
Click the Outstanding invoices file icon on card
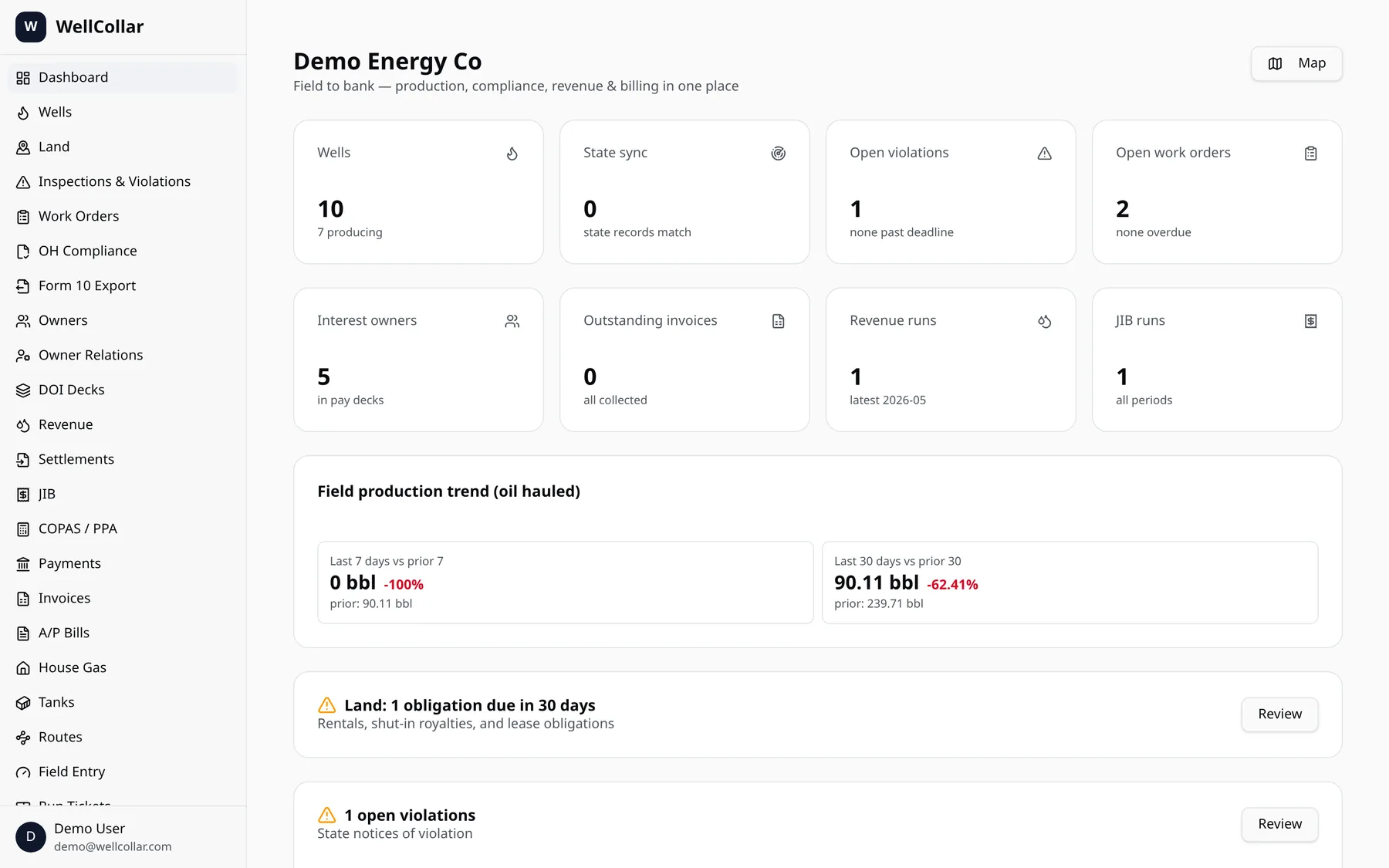pos(779,321)
